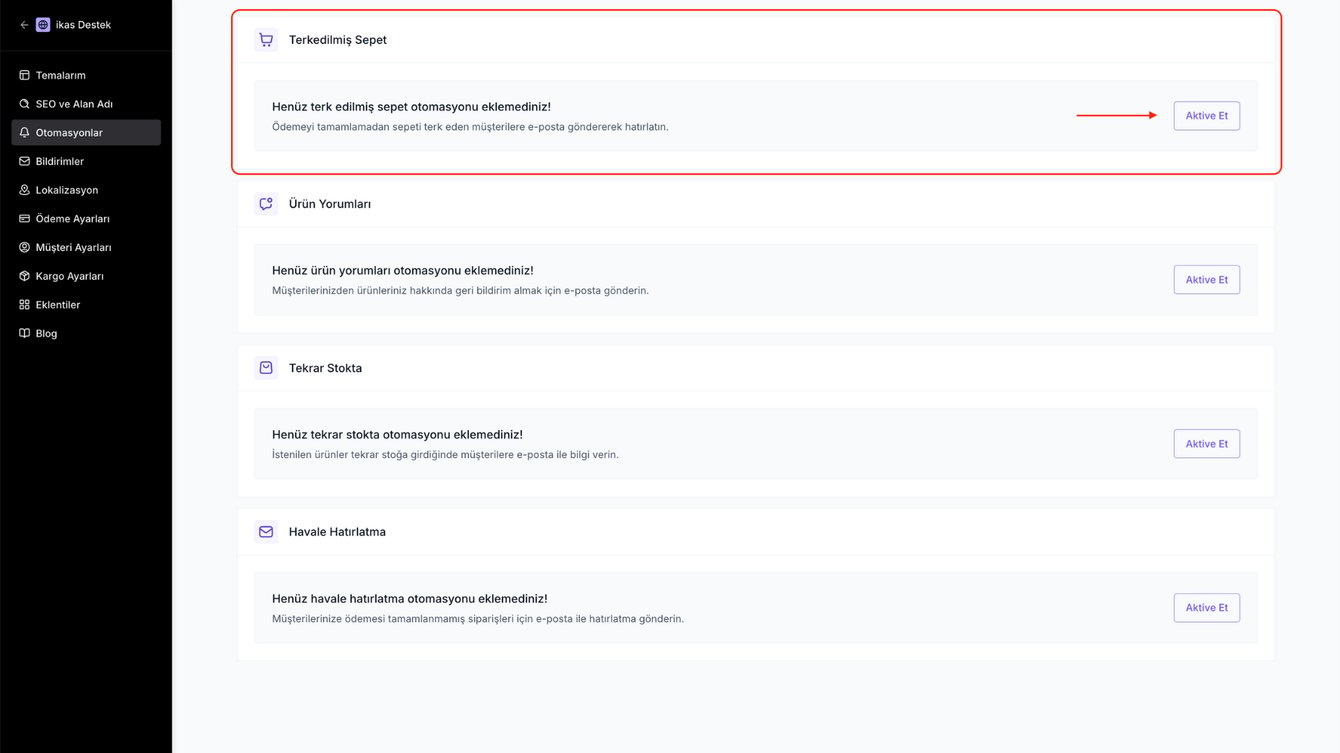Click the Temalarım layout icon in sidebar
This screenshot has height=753, width=1340.
coord(25,75)
